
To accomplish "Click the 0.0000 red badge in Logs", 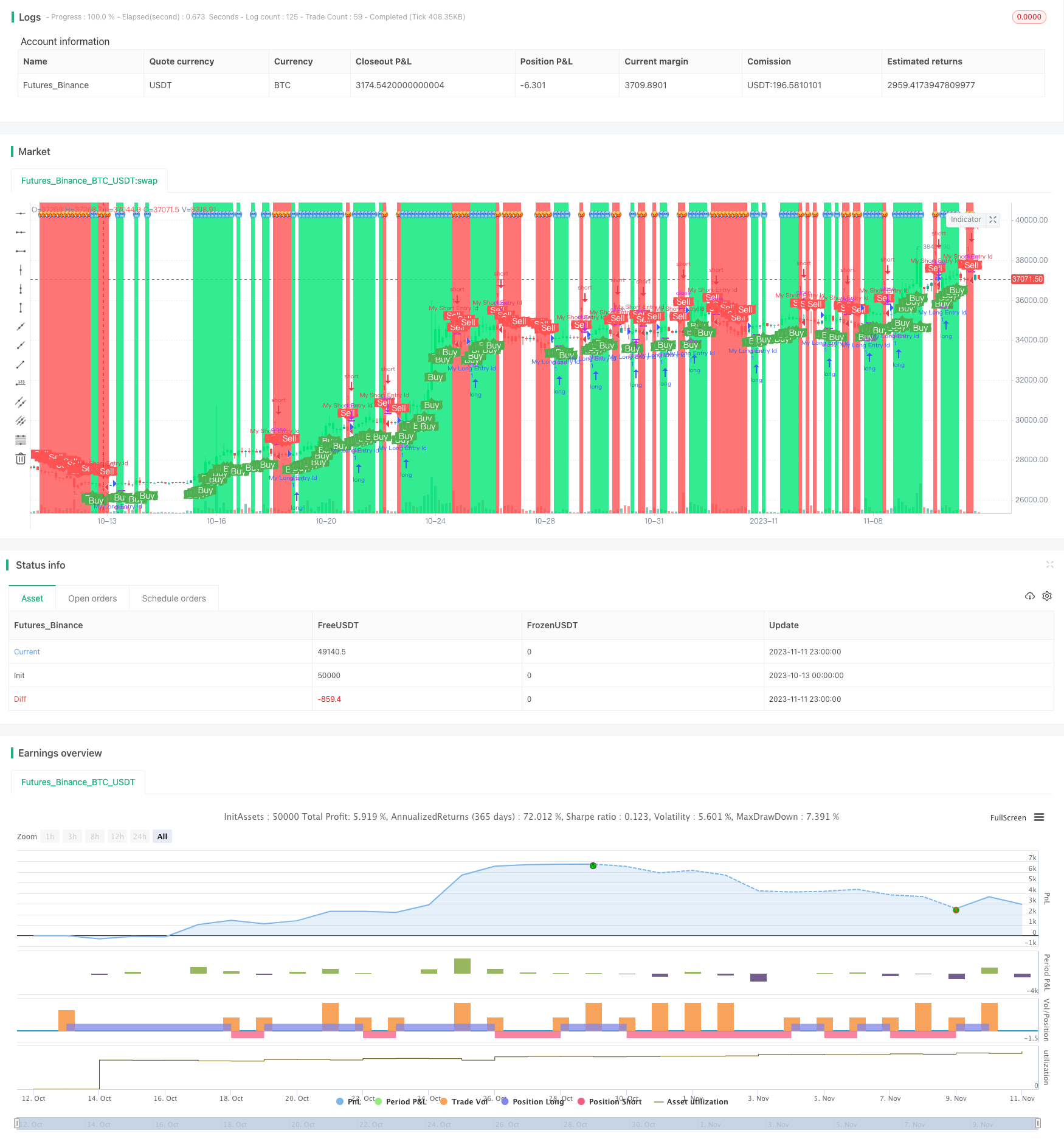I will coord(1029,17).
